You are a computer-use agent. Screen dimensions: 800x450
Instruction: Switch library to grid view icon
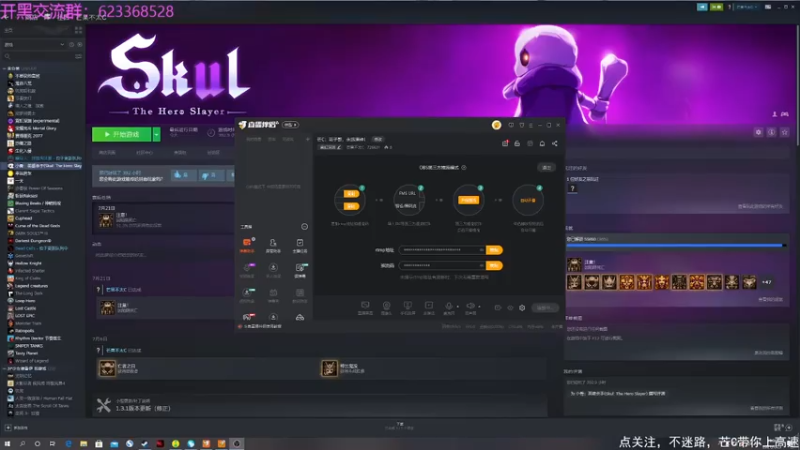78,30
